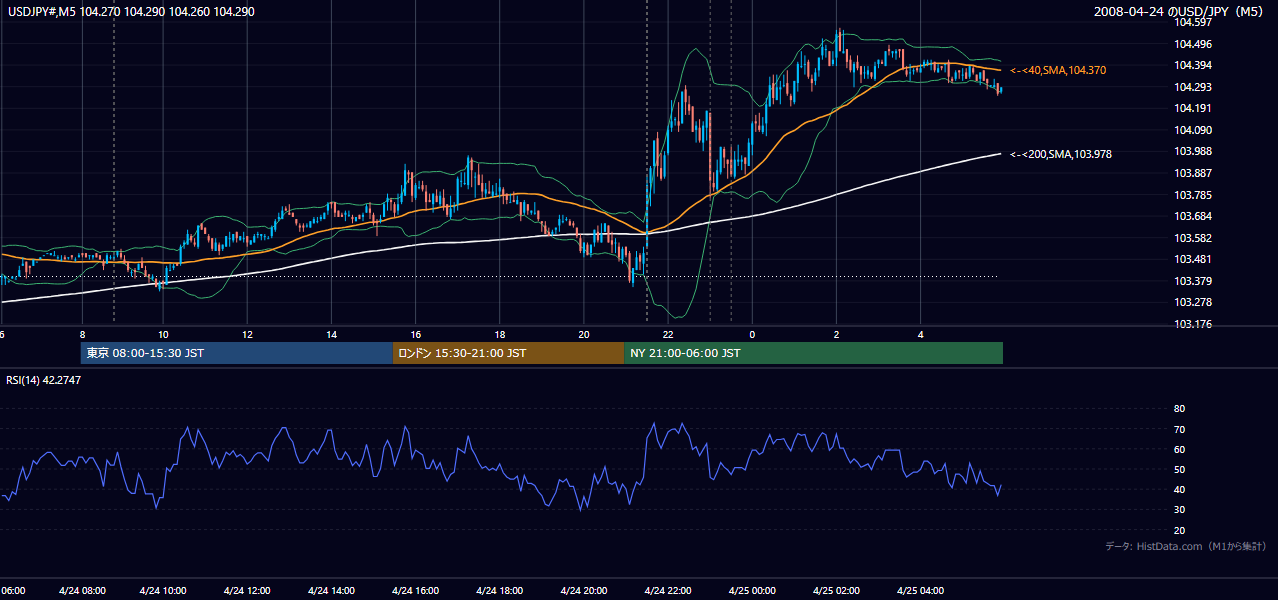The image size is (1278, 600).
Task: Click price axis value 103.582
Action: point(1194,238)
